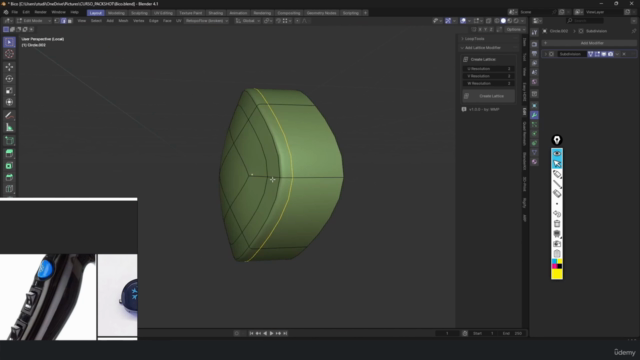This screenshot has width=640, height=360.
Task: Play the animation in the timeline
Action: click(x=271, y=333)
